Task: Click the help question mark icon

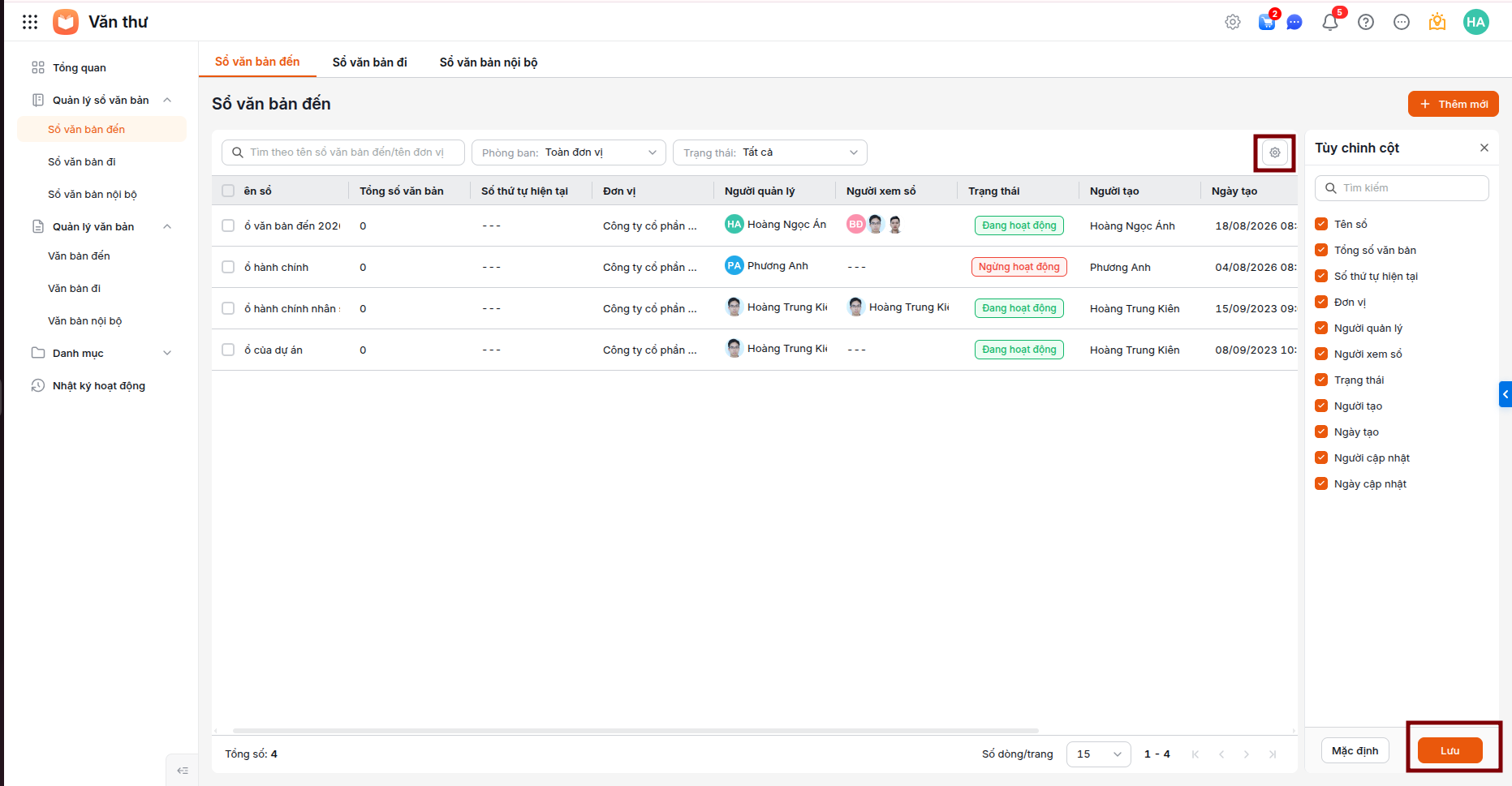Action: tap(1366, 22)
